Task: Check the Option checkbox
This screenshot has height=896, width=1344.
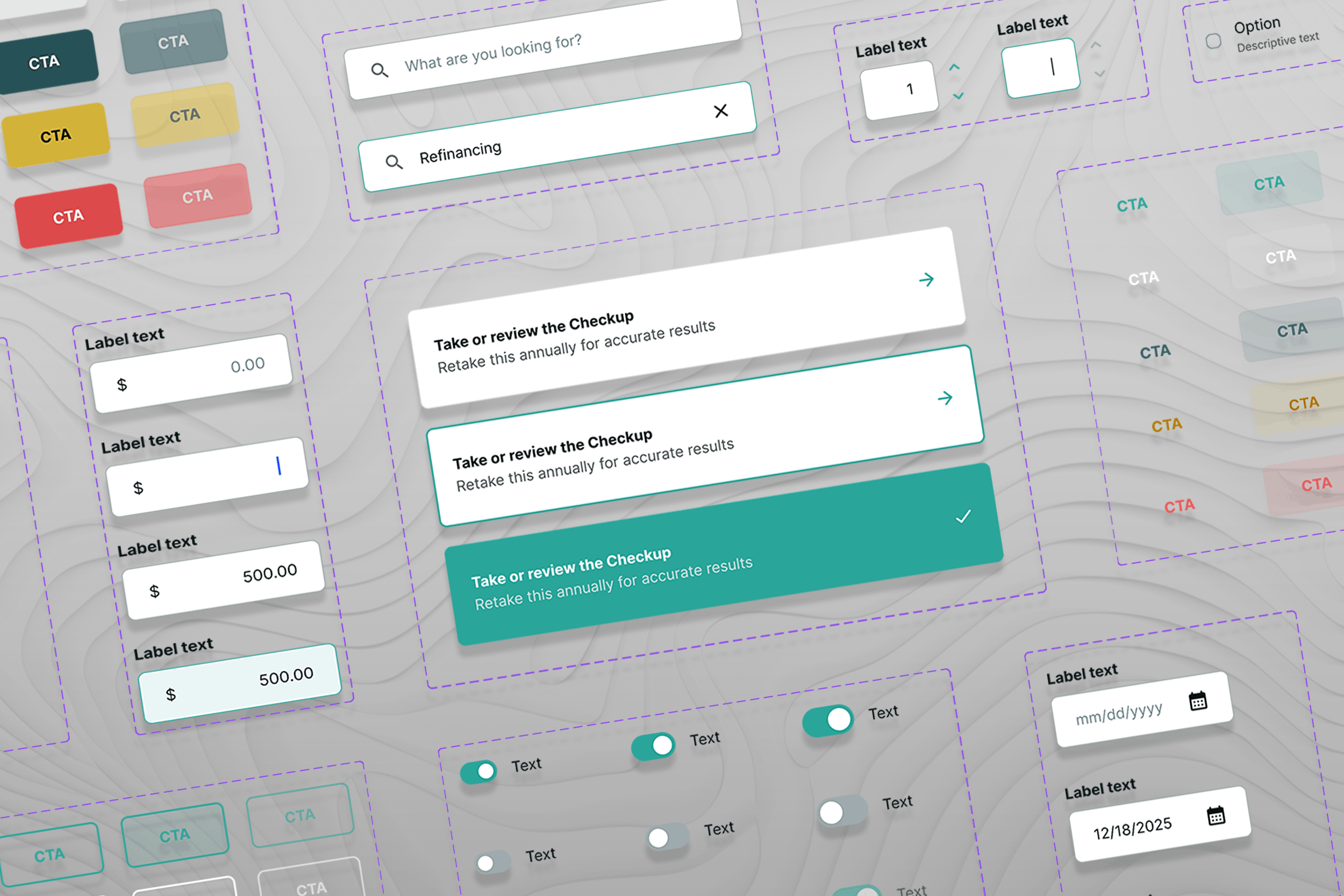Action: pos(1213,41)
